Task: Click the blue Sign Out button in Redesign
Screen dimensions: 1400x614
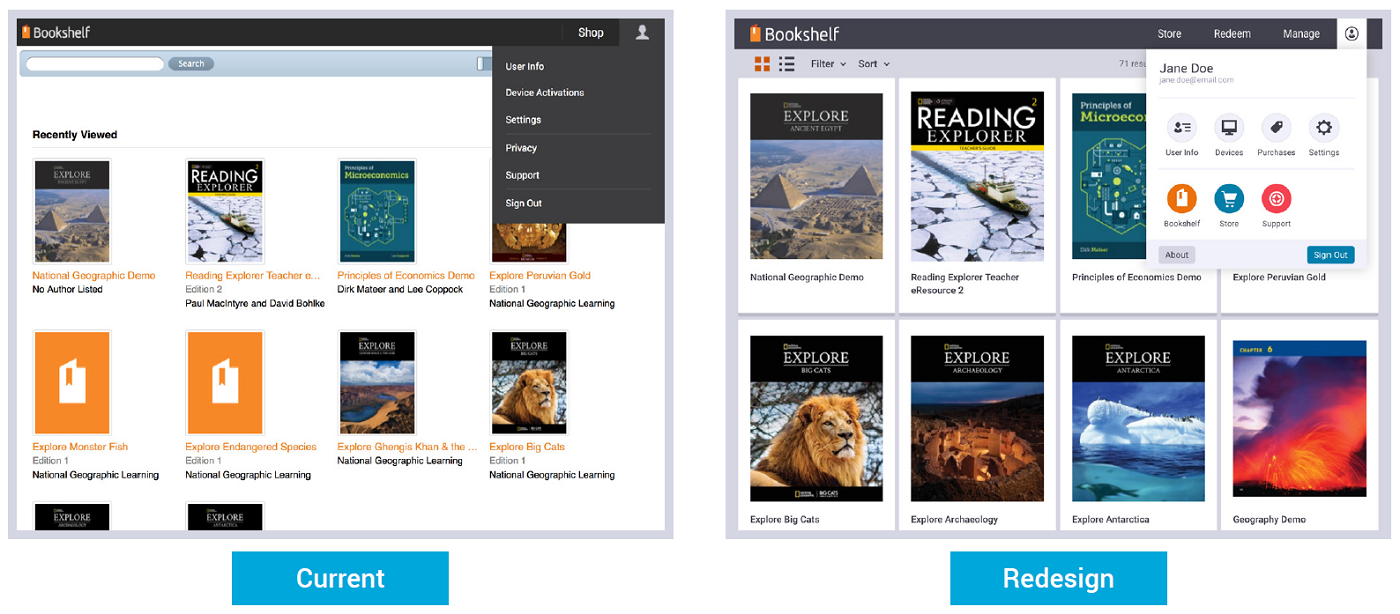Action: pos(1330,255)
